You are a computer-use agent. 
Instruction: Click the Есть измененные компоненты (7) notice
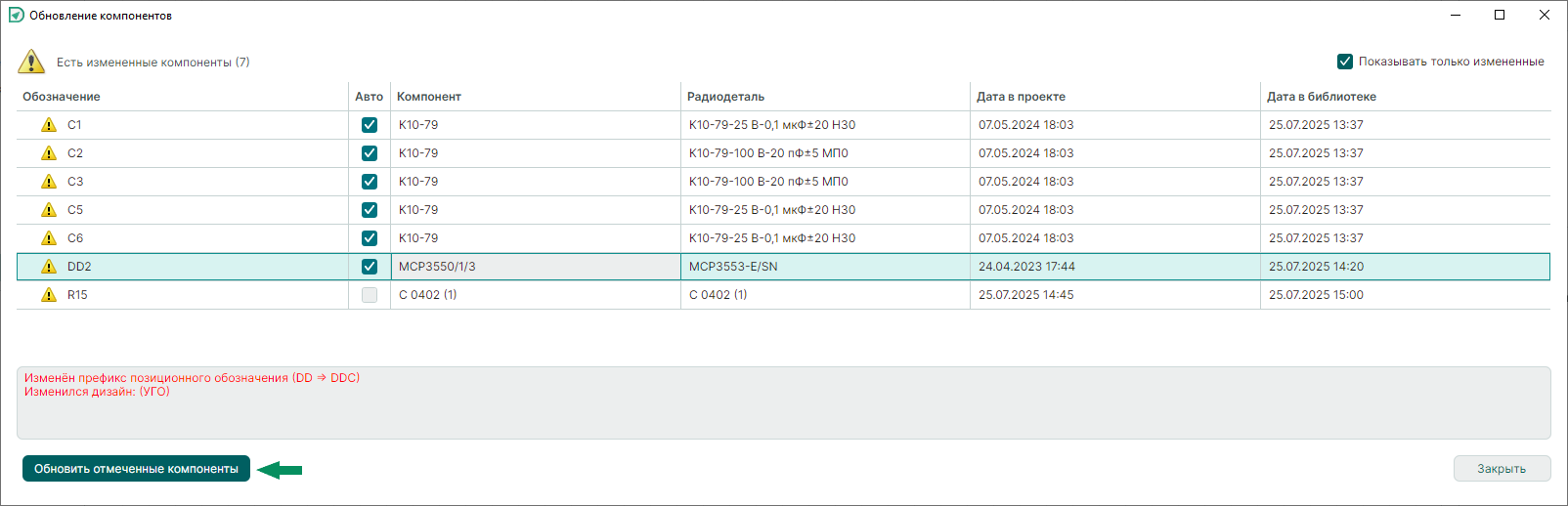coord(152,62)
